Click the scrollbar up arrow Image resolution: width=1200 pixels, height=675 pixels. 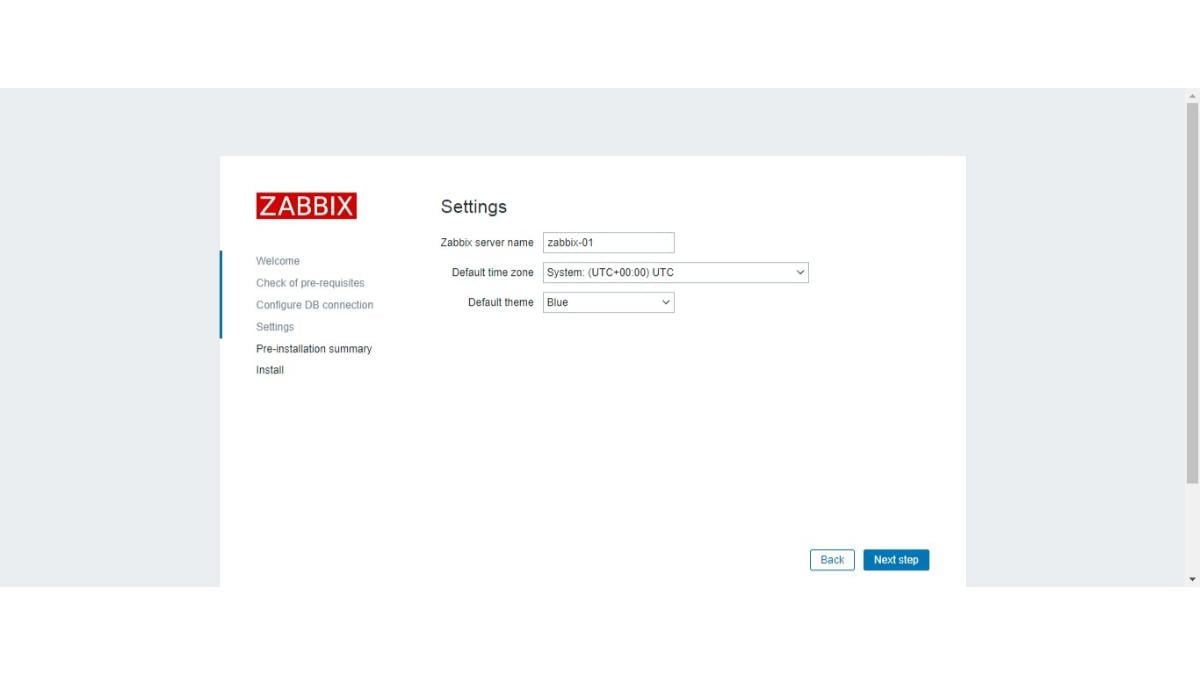[x=1192, y=95]
